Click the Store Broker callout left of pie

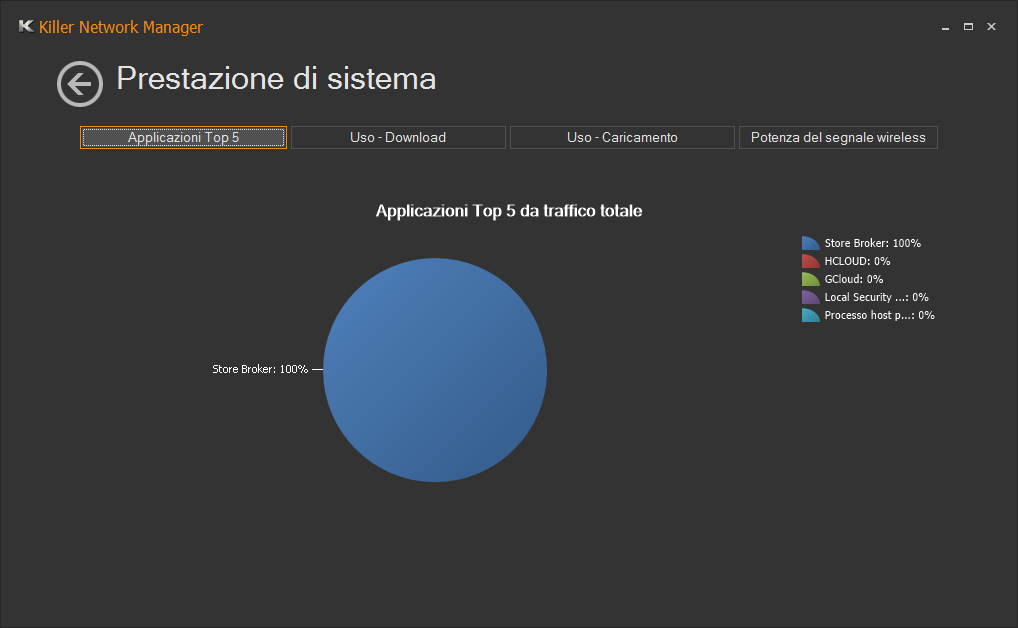260,369
